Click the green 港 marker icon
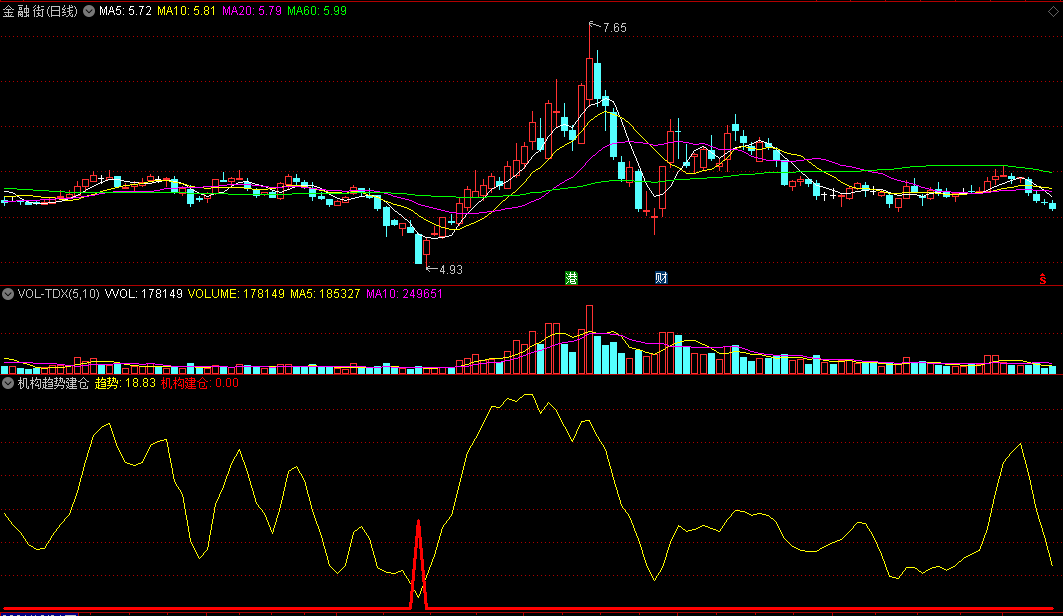 point(571,278)
